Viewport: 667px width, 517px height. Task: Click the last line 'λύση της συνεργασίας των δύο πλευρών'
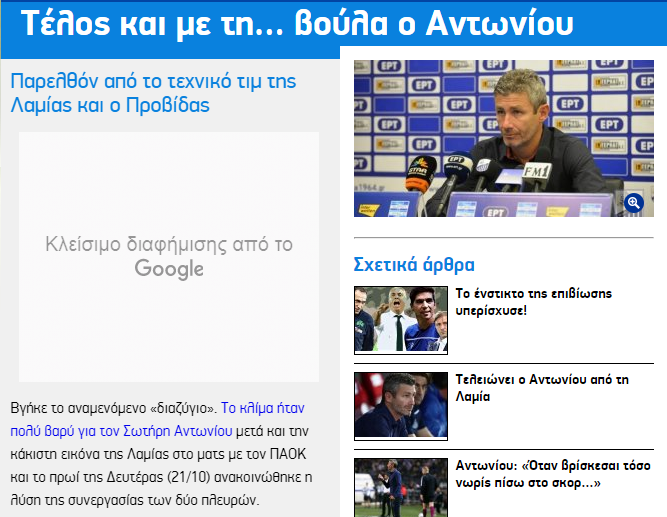click(x=135, y=500)
